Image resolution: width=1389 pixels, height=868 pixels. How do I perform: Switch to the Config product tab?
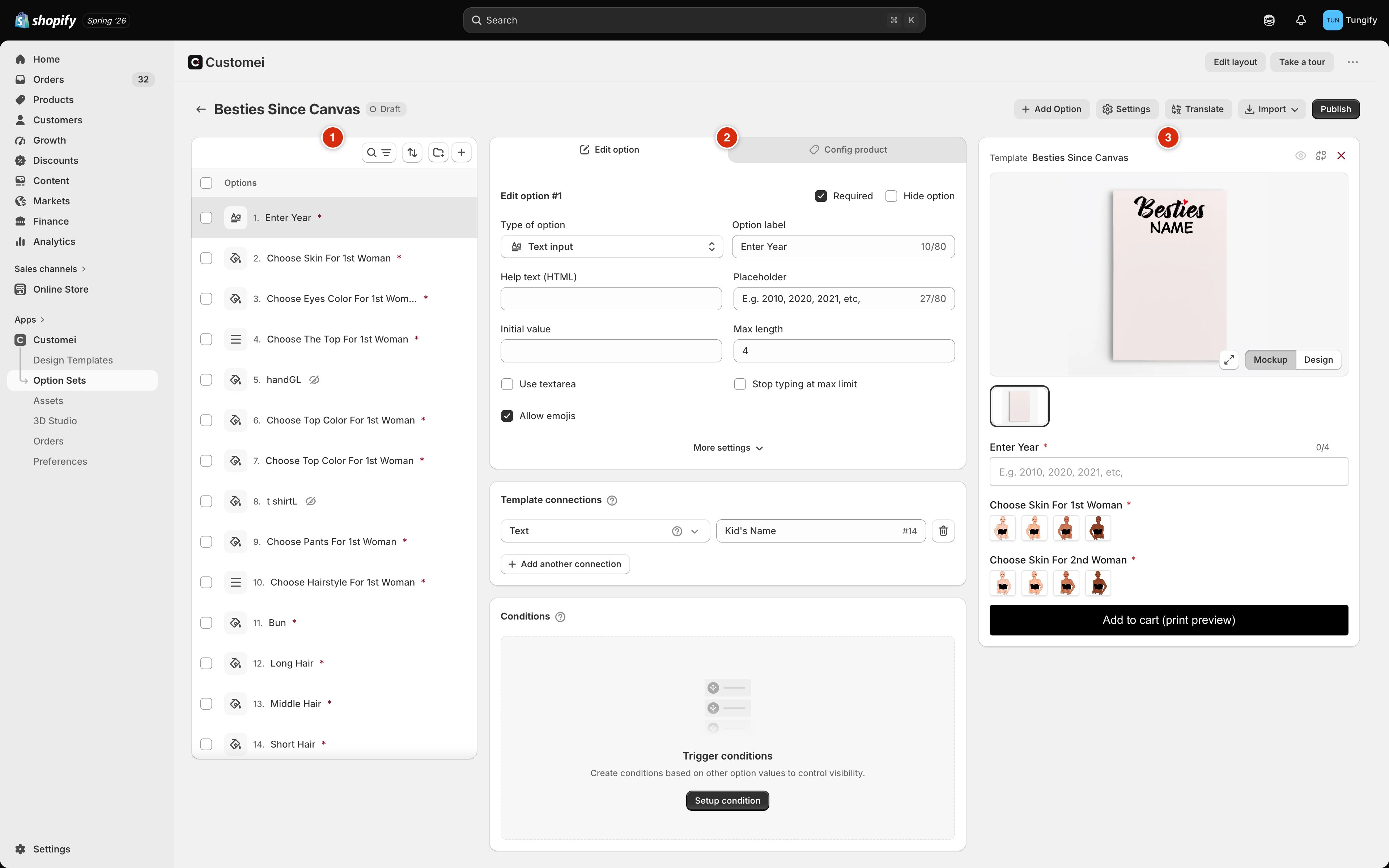(847, 150)
